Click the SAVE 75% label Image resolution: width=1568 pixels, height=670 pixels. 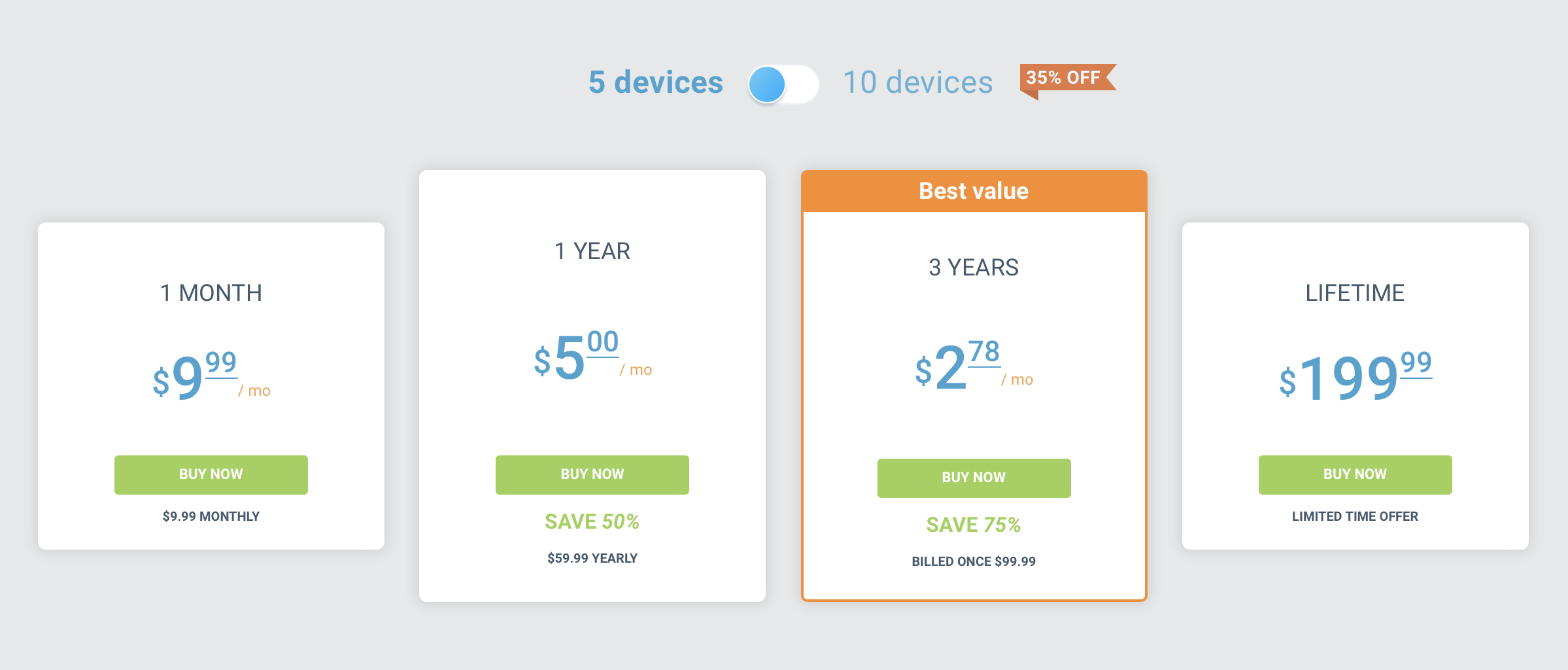pos(974,525)
